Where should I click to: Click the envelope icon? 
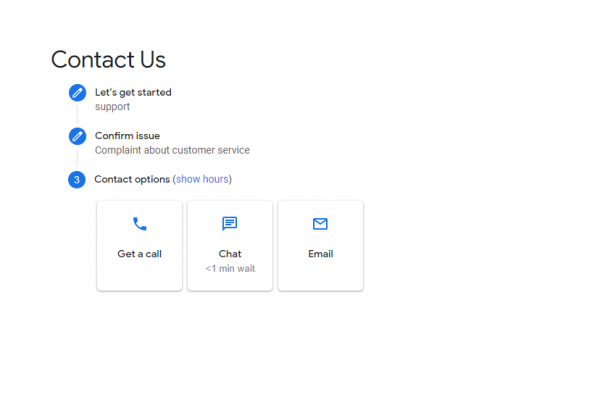point(320,224)
